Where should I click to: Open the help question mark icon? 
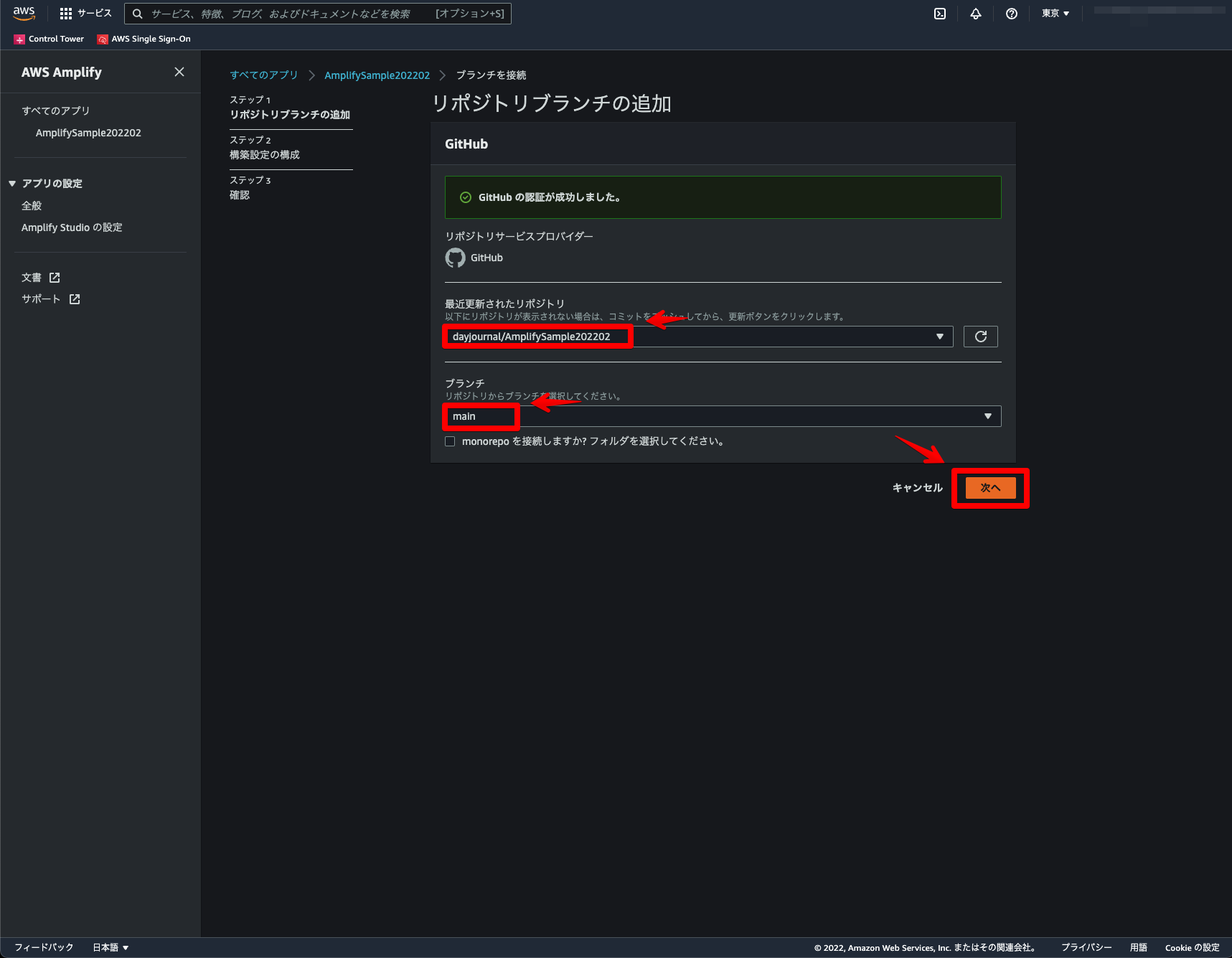pos(1012,14)
